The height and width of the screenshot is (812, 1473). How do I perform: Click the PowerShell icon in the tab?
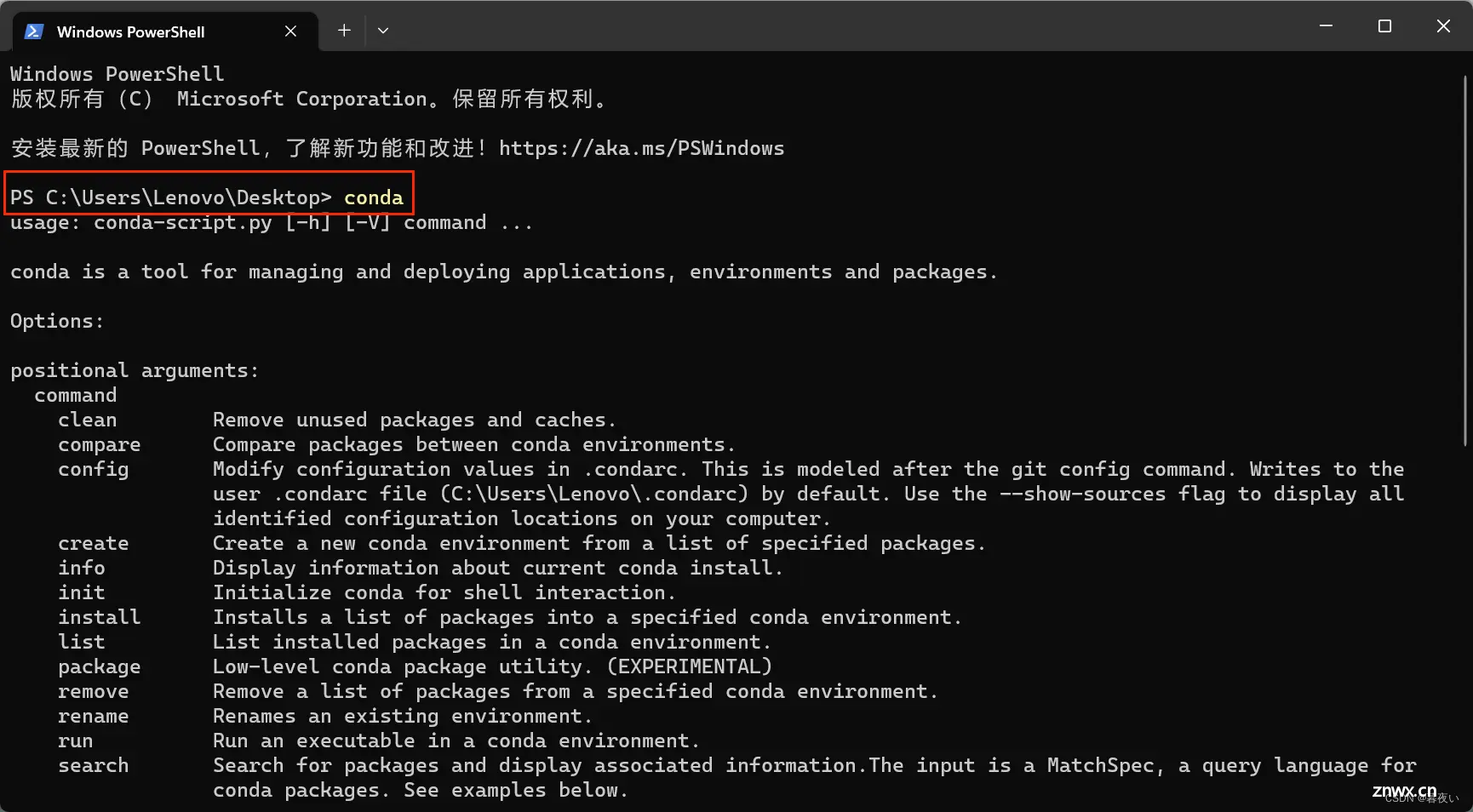coord(34,31)
